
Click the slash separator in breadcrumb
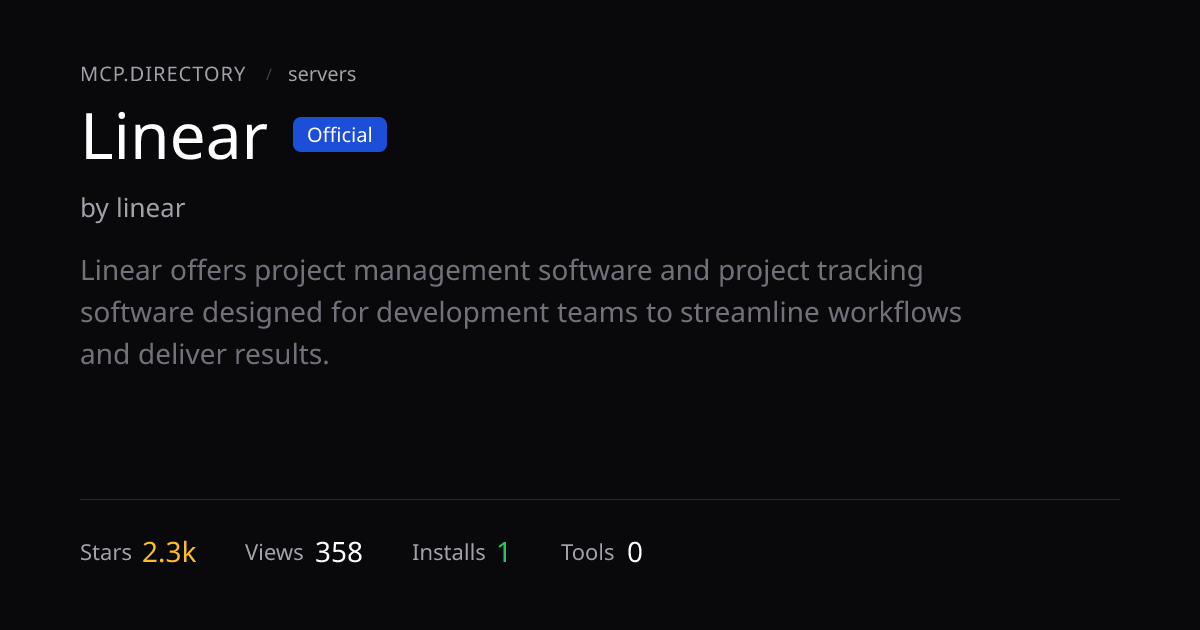(x=269, y=74)
